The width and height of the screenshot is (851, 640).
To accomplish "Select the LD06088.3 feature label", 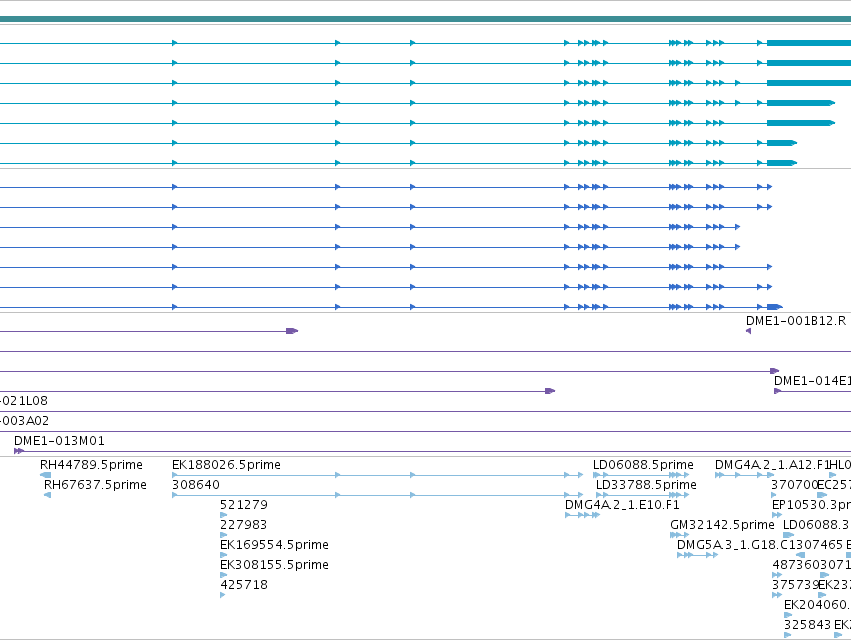I will 816,525.
